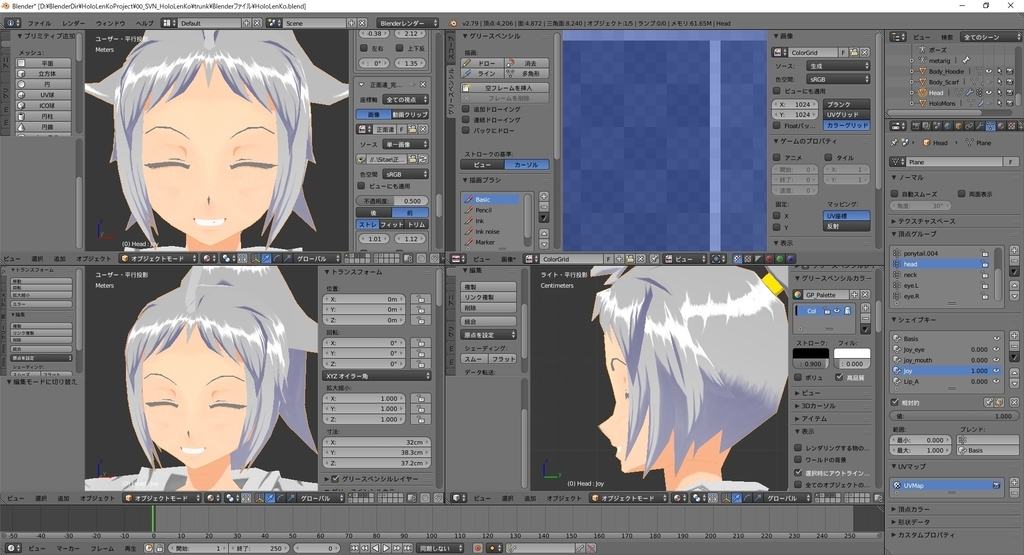Viewport: 1024px width, 555px height.
Task: Enable Additive Drawing (追加ドローイング) checkbox
Action: [x=466, y=109]
